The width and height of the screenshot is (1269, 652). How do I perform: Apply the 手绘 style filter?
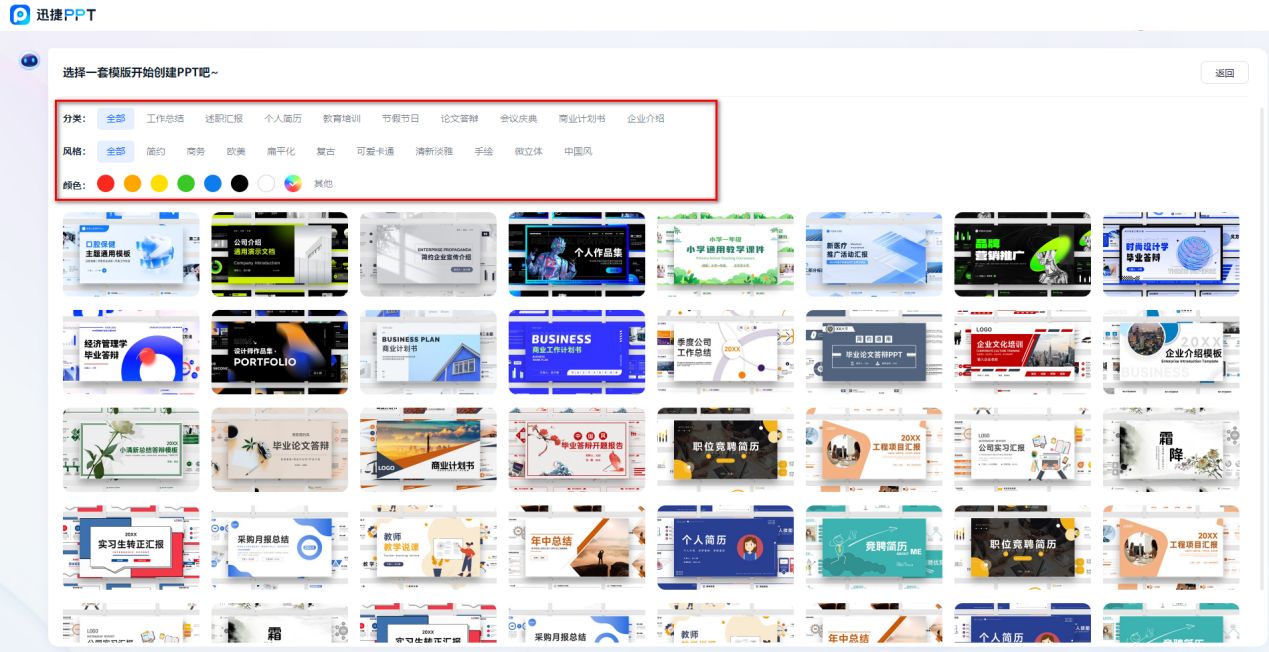(x=484, y=151)
